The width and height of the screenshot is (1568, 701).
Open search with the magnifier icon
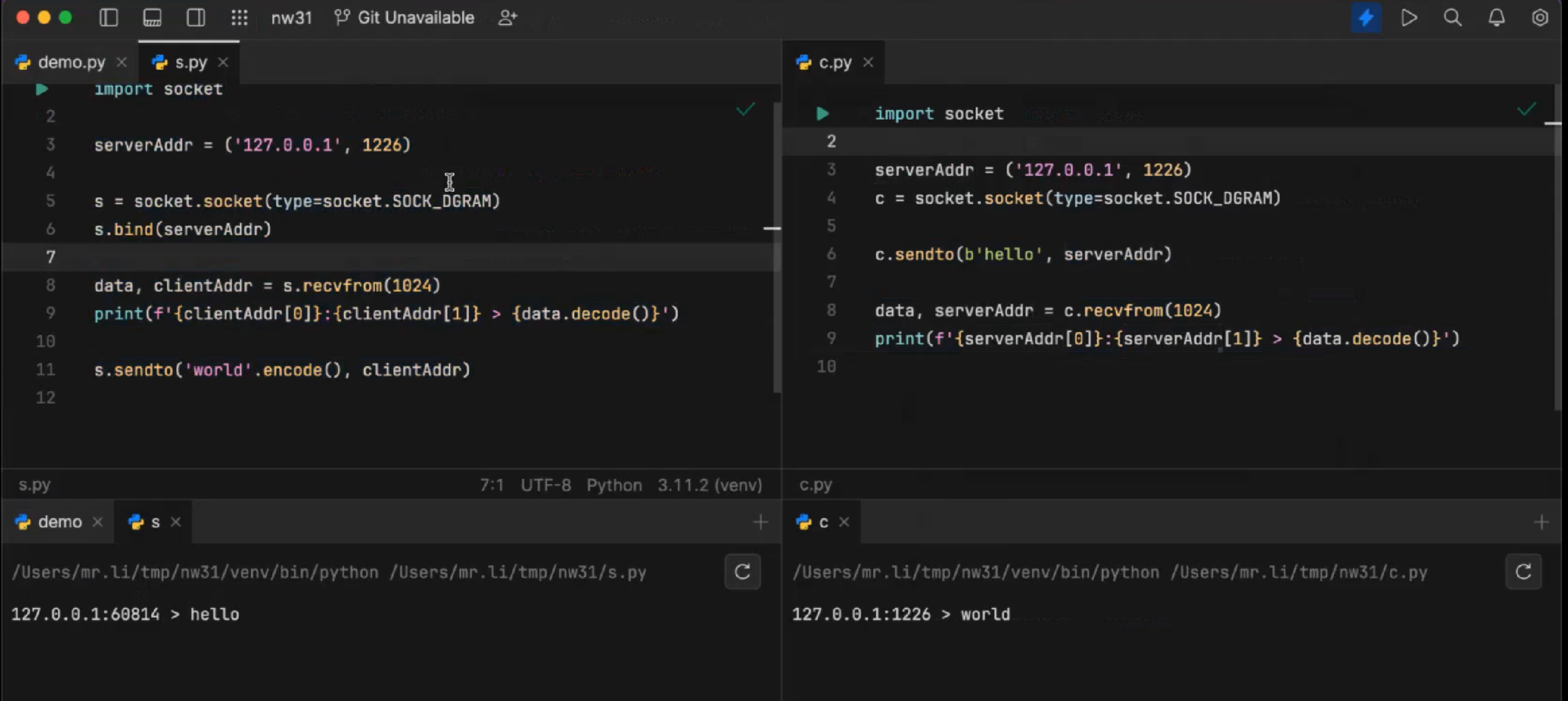1453,18
